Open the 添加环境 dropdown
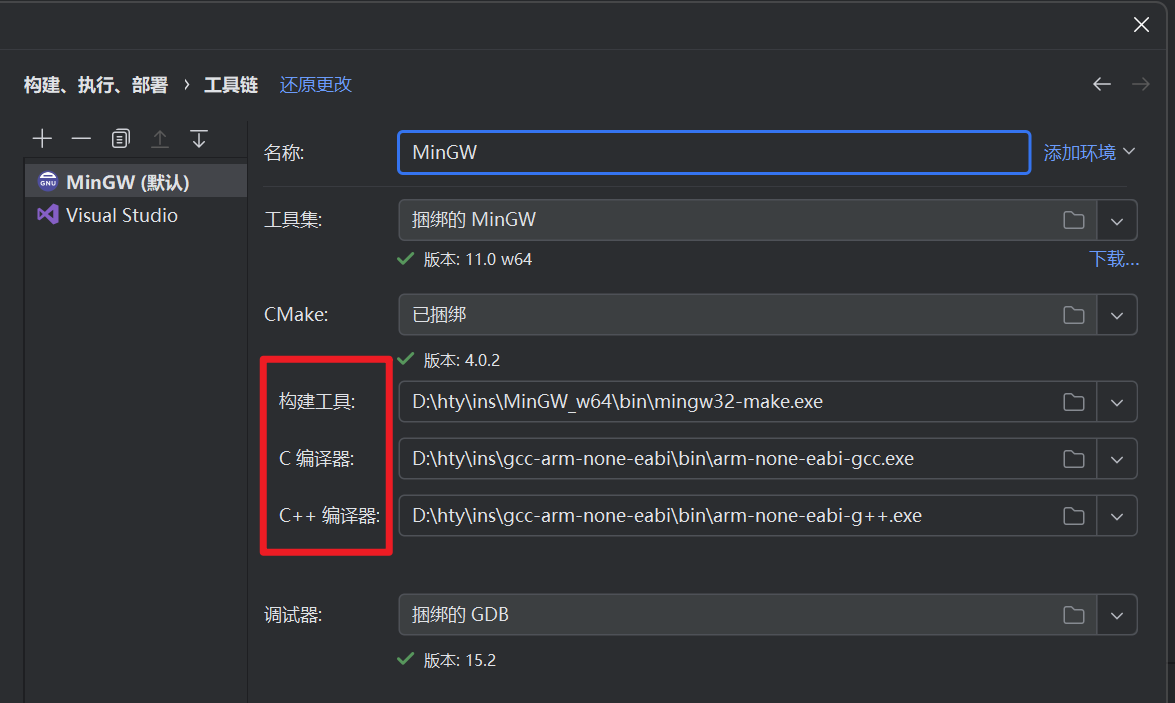The width and height of the screenshot is (1175, 703). (x=1090, y=152)
